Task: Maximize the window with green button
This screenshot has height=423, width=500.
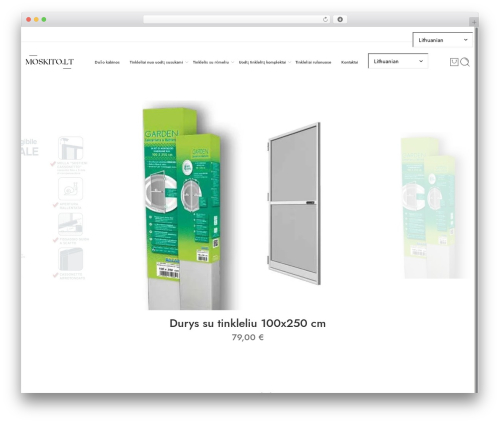Action: click(x=44, y=19)
